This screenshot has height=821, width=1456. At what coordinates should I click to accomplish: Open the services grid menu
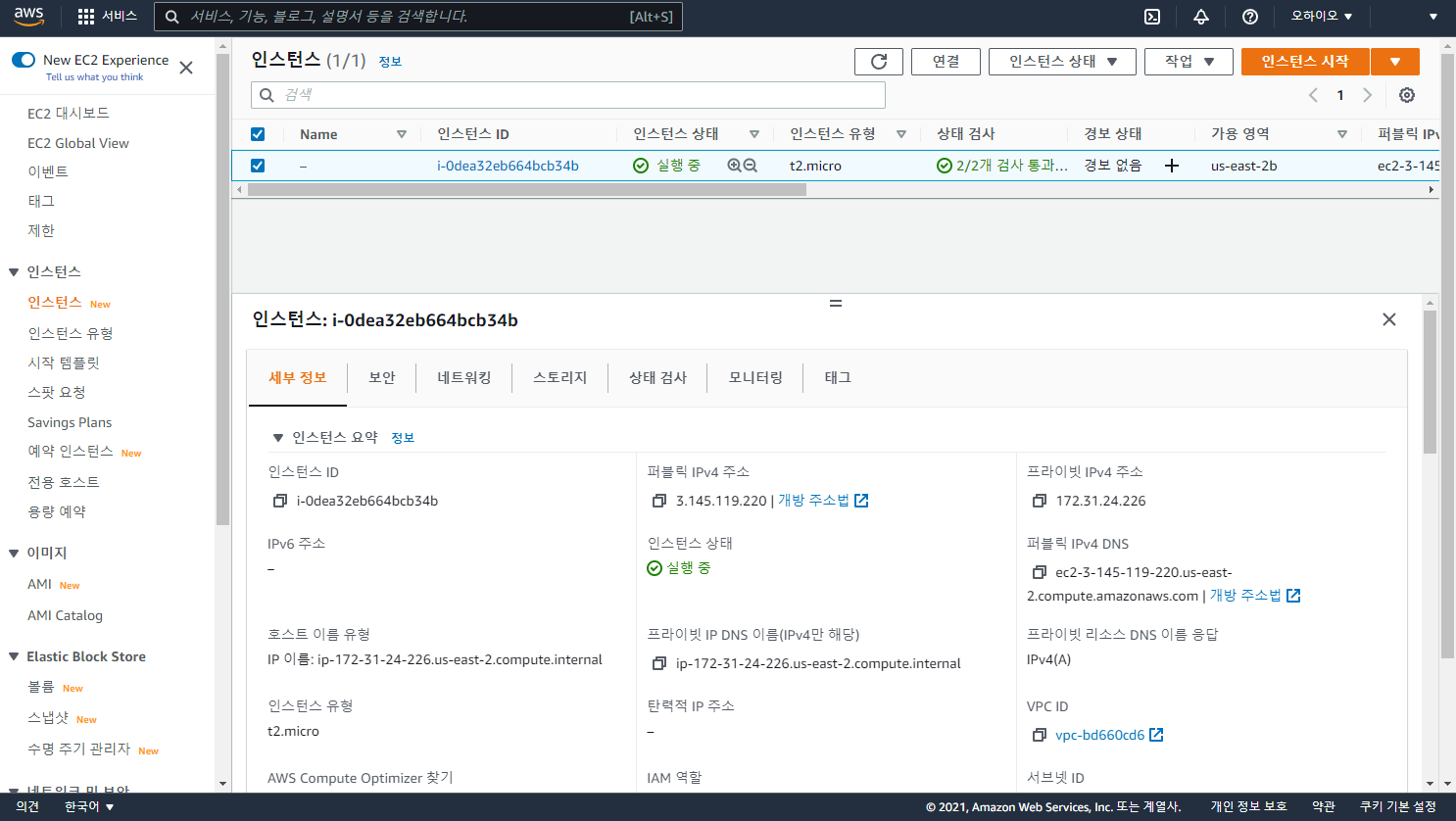coord(86,17)
